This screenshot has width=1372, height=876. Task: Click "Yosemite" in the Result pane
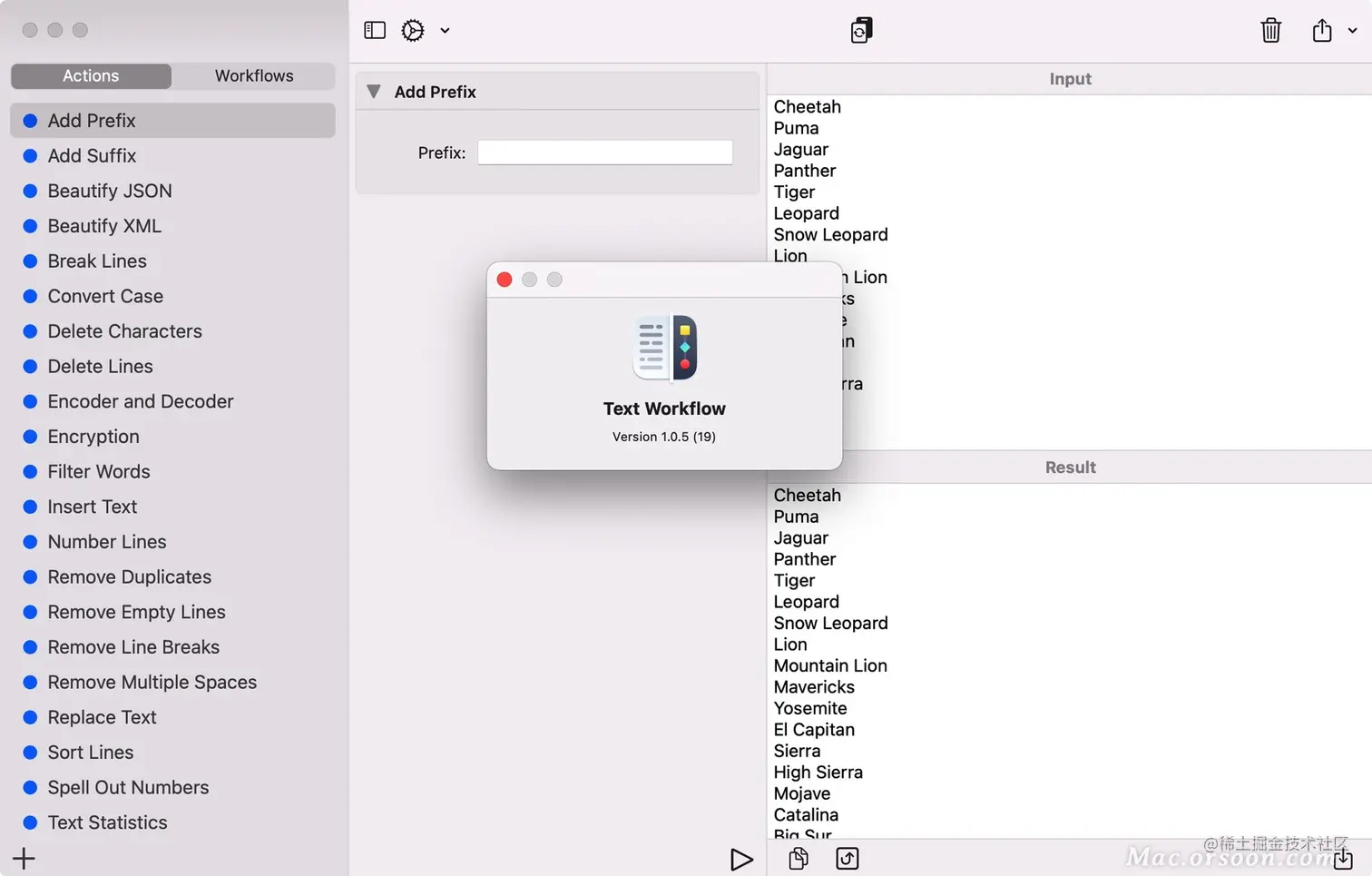[810, 709]
